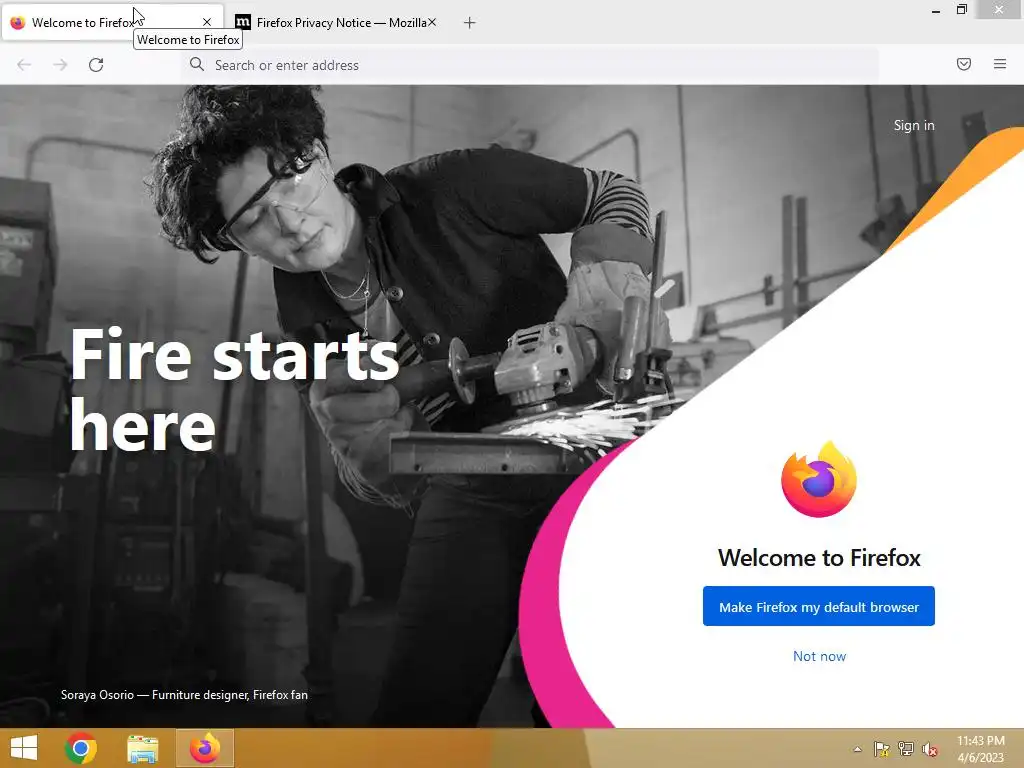Click the muted speaker volume icon

(930, 749)
